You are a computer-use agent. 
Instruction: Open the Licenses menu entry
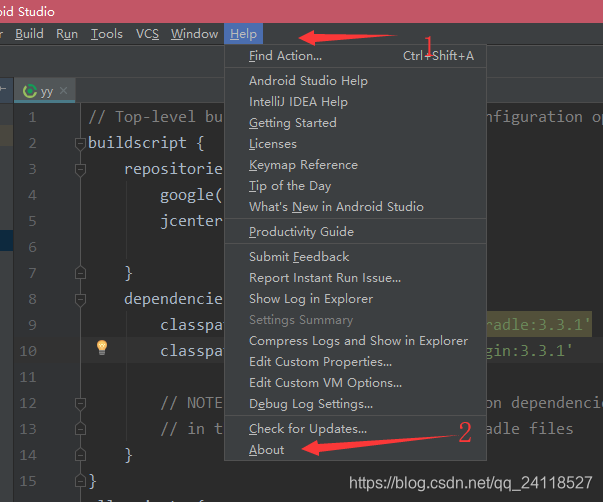(x=355, y=144)
